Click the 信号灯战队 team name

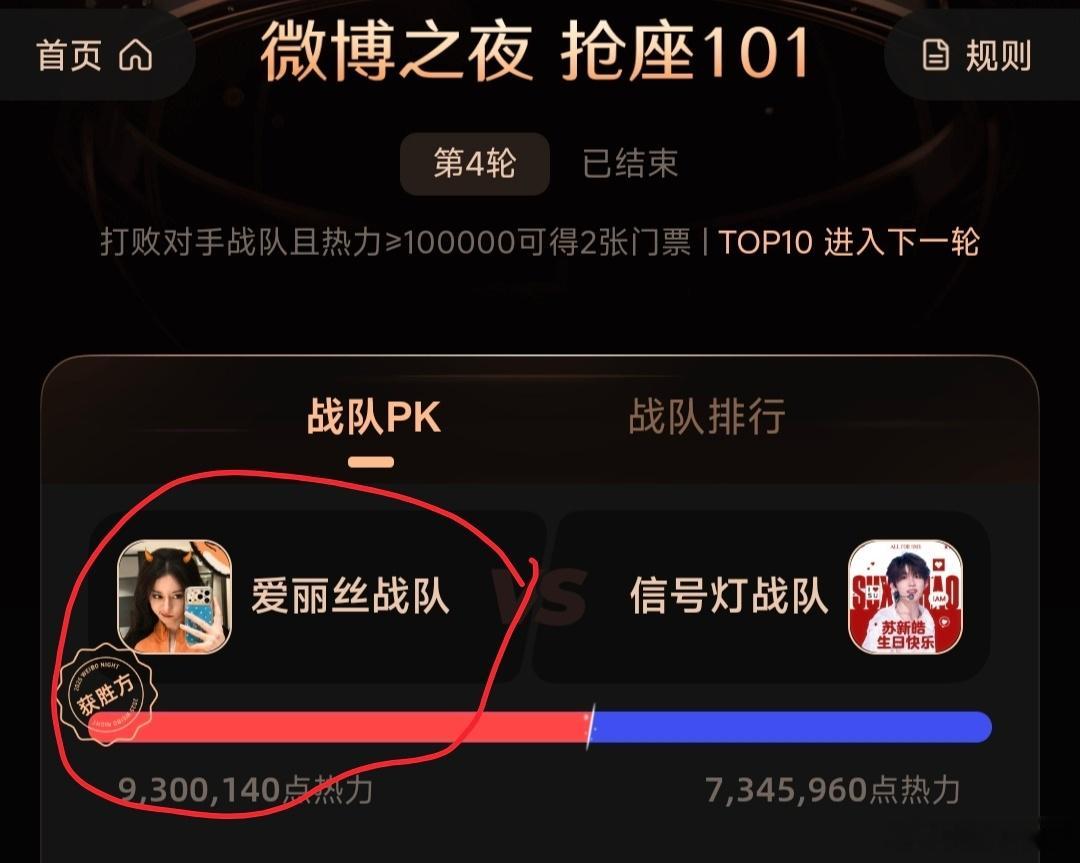point(729,596)
